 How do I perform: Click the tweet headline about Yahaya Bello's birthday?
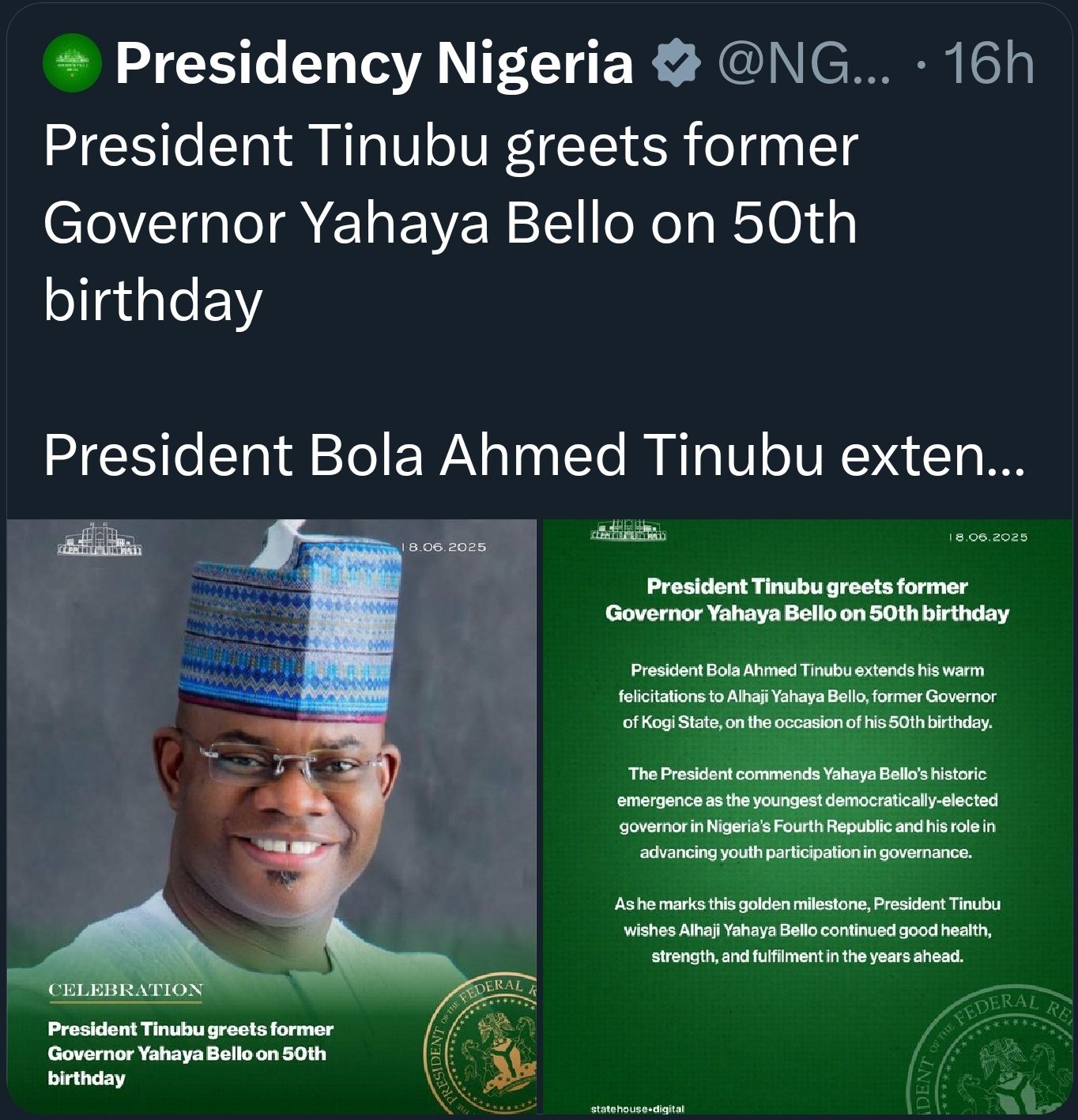450,223
